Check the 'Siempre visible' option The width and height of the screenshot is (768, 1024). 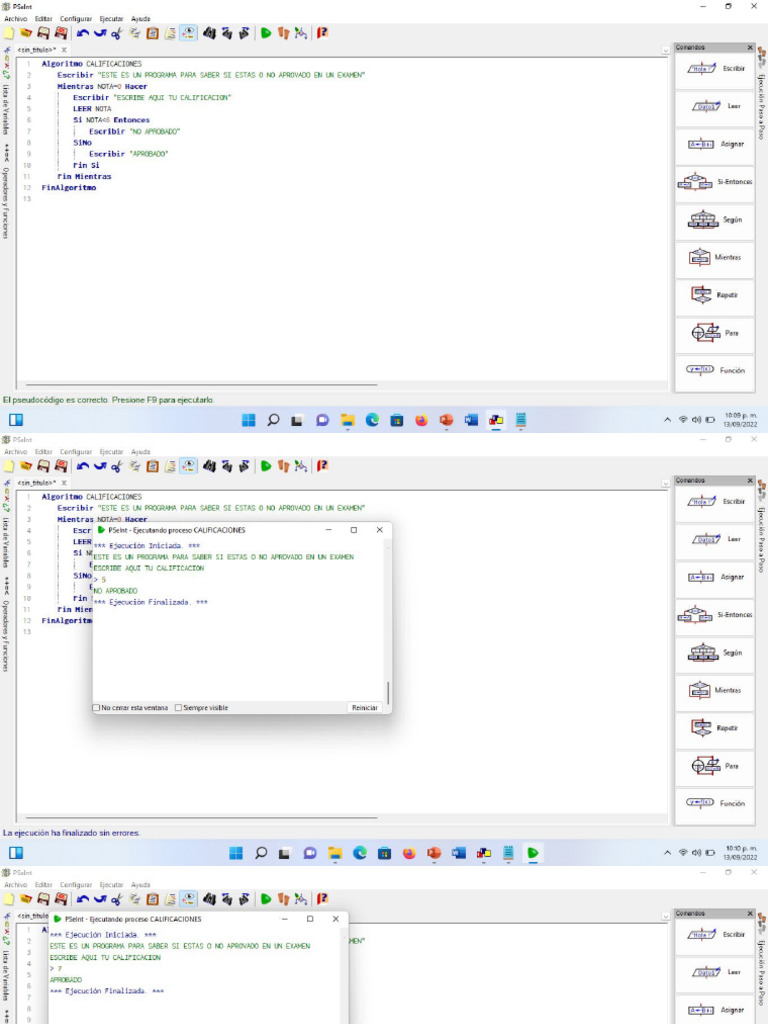(x=179, y=708)
